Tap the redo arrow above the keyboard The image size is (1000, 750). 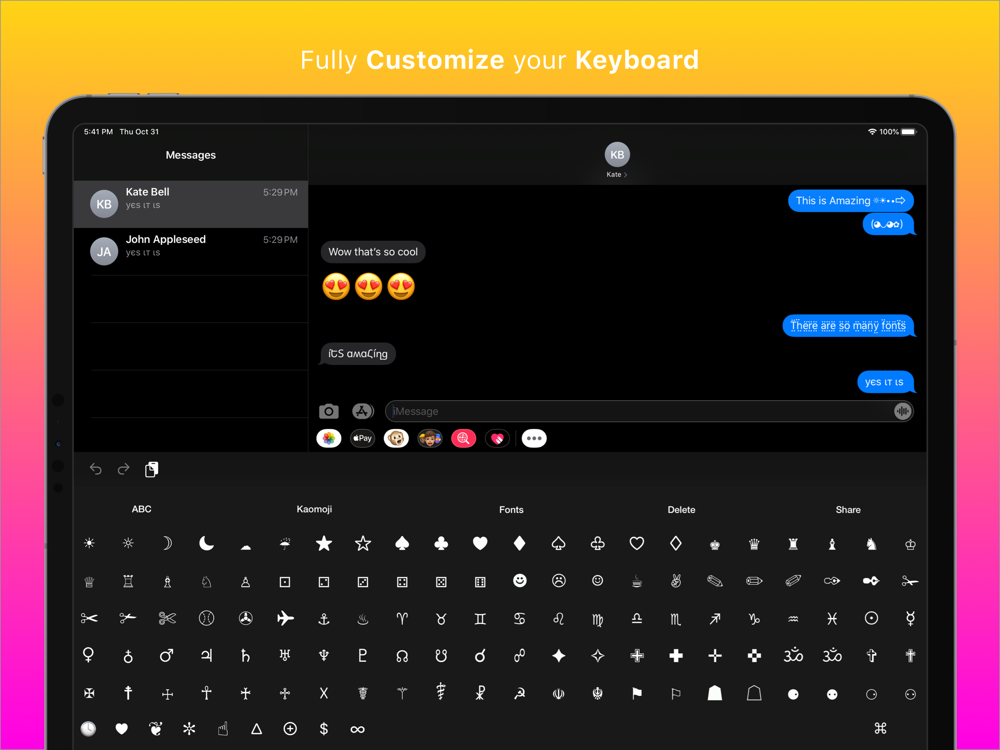pyautogui.click(x=123, y=469)
